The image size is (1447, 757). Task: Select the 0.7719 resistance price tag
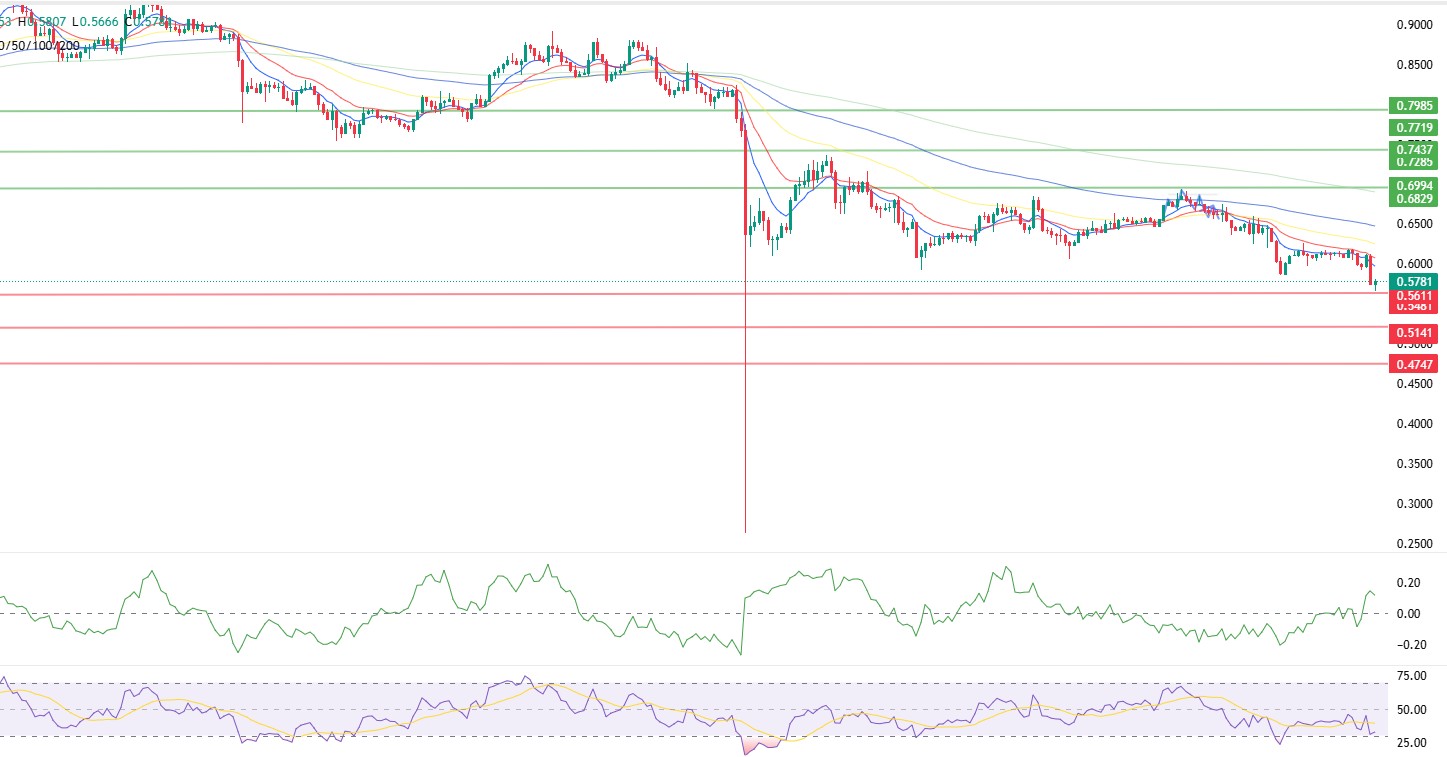1412,128
